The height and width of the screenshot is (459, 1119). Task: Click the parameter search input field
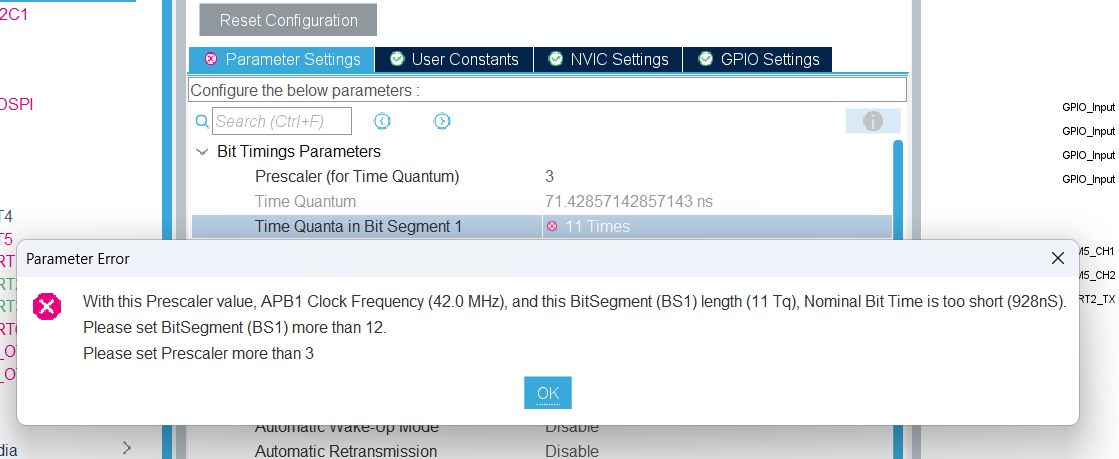[x=282, y=121]
